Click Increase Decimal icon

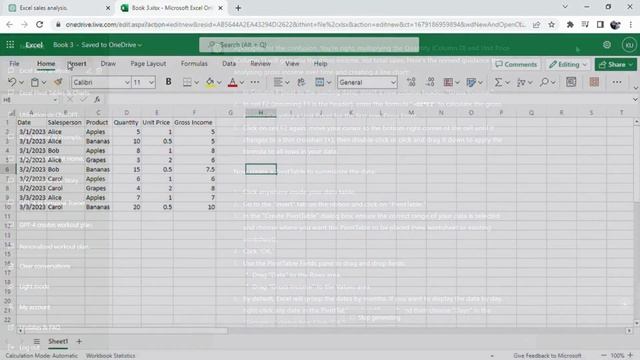[x=411, y=82]
